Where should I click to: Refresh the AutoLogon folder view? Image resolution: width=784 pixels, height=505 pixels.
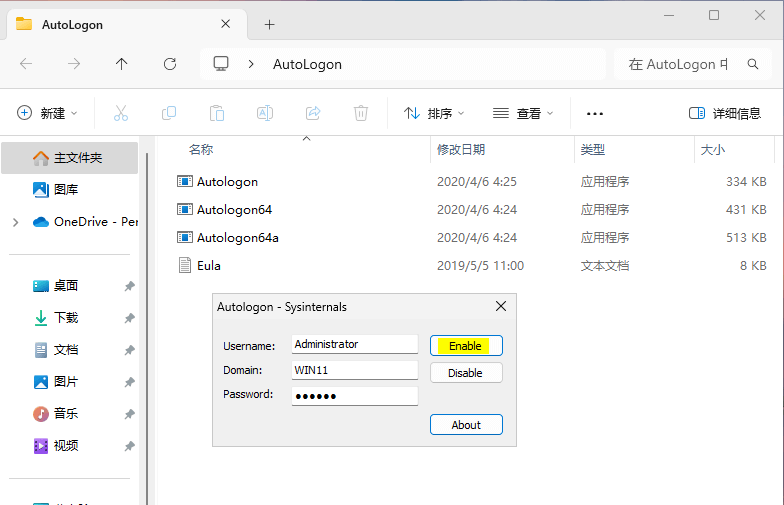pyautogui.click(x=170, y=64)
